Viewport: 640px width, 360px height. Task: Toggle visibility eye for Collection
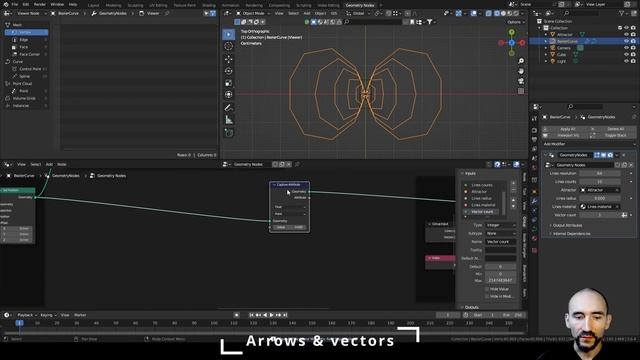626,28
